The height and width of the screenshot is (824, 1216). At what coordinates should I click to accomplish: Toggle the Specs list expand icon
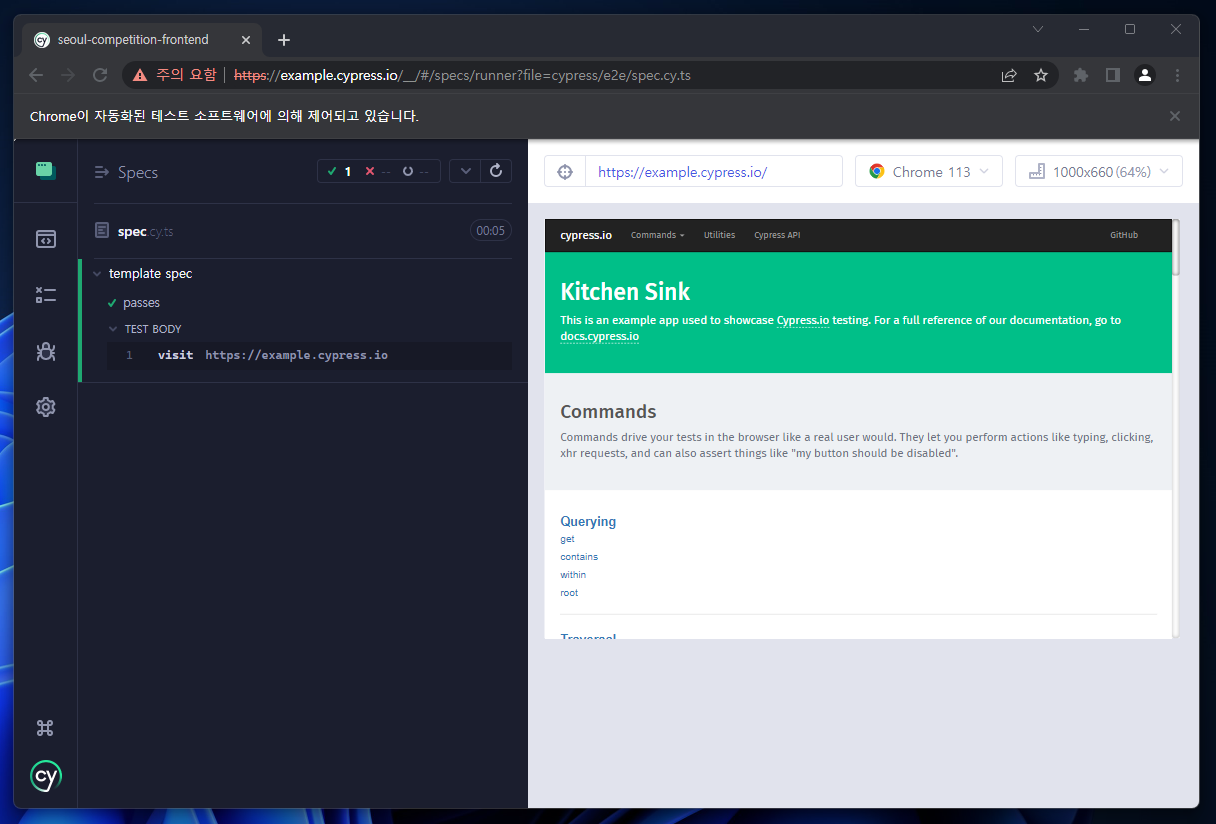[101, 172]
